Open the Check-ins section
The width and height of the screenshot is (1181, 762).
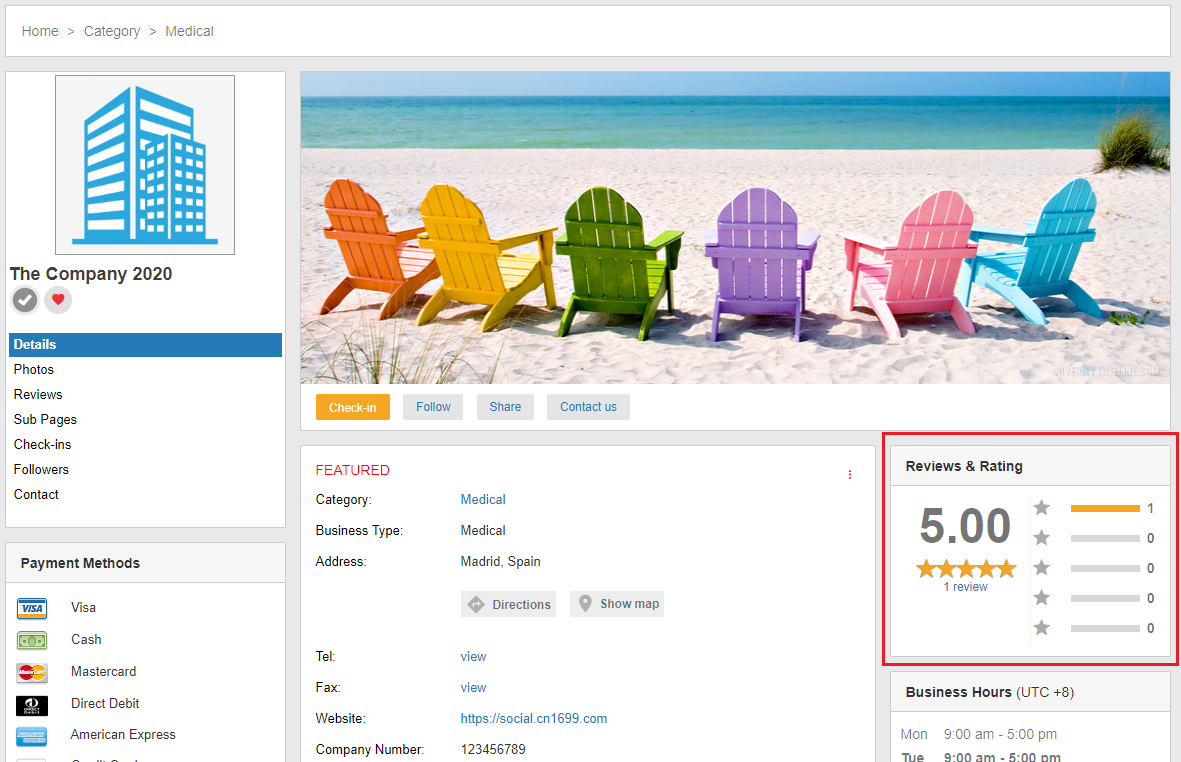pos(42,444)
